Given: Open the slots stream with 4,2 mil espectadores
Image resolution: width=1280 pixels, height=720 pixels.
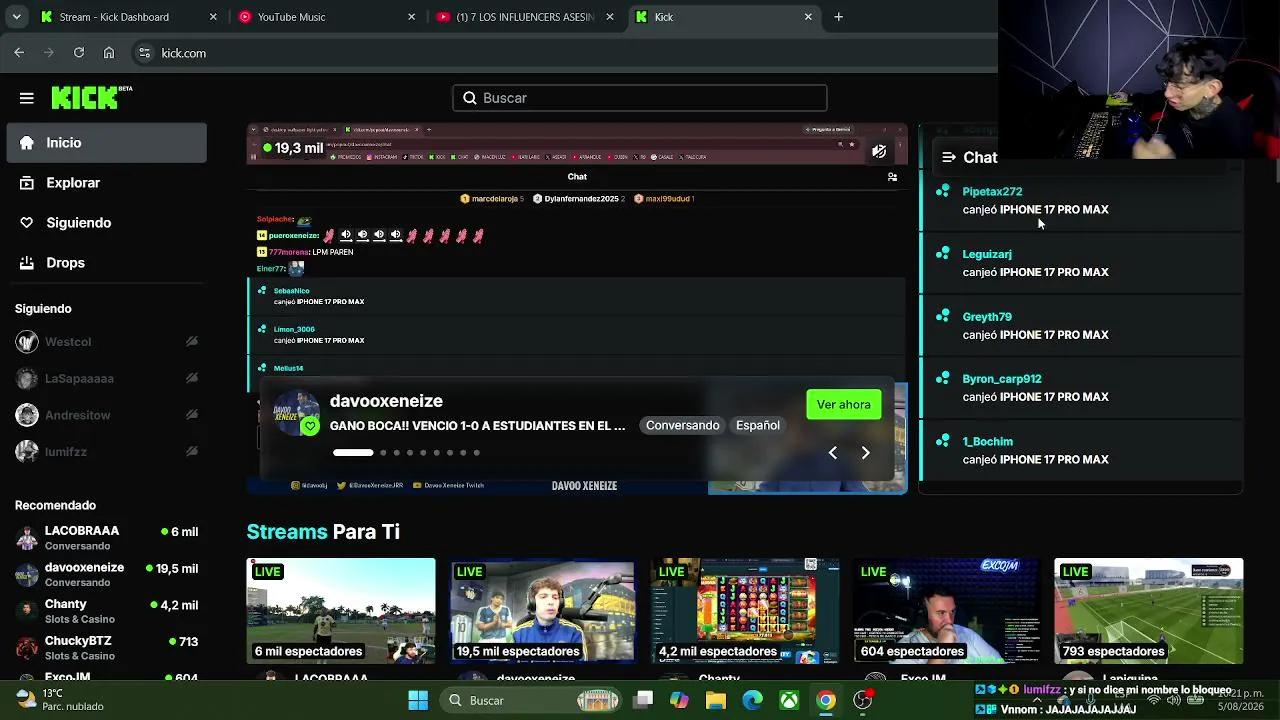Looking at the screenshot, I should pos(745,611).
